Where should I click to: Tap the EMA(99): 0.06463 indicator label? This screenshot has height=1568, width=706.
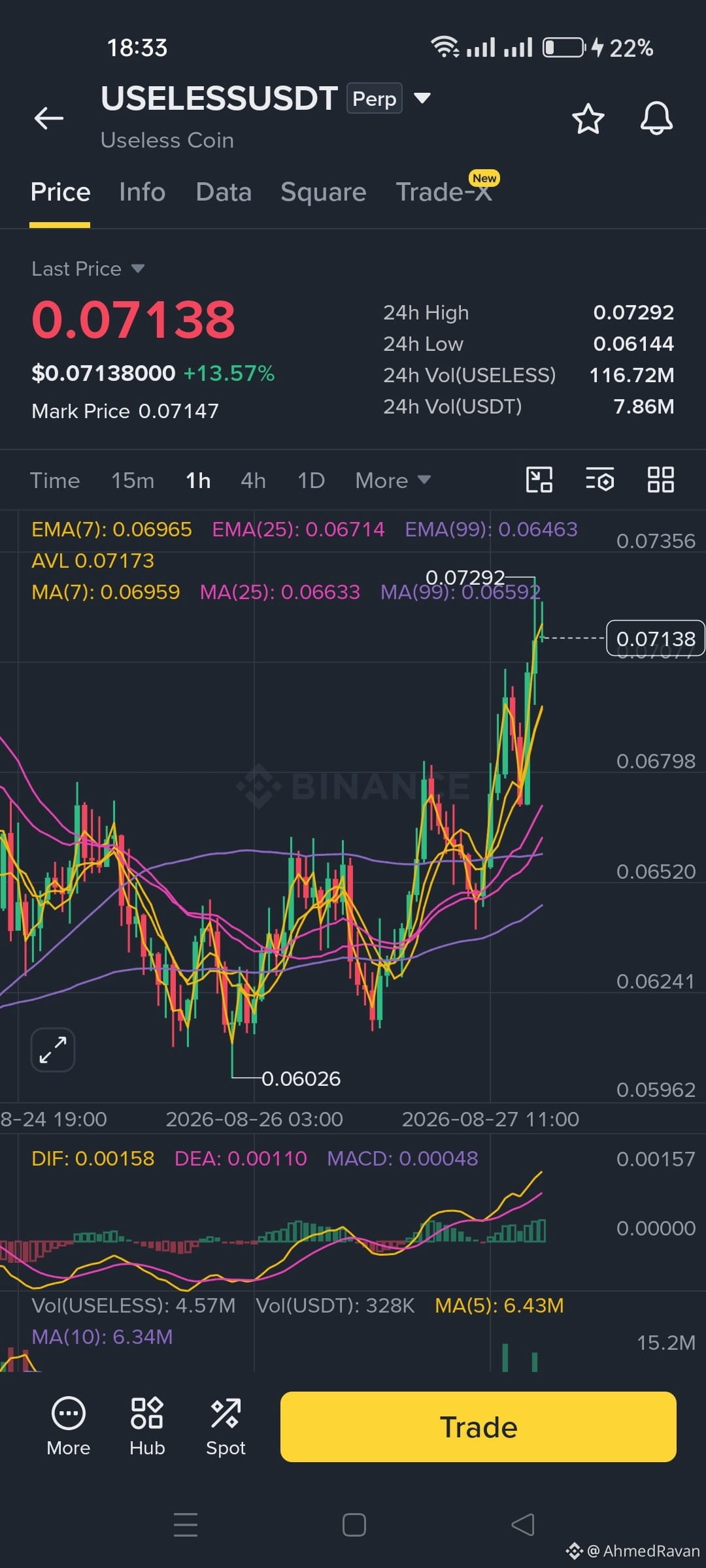[491, 529]
